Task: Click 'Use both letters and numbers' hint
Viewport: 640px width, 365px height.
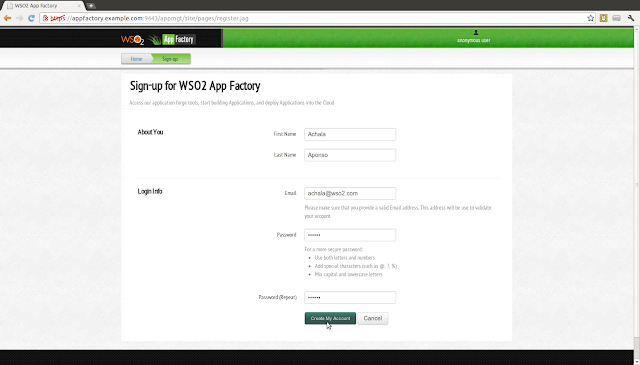Action: point(345,258)
